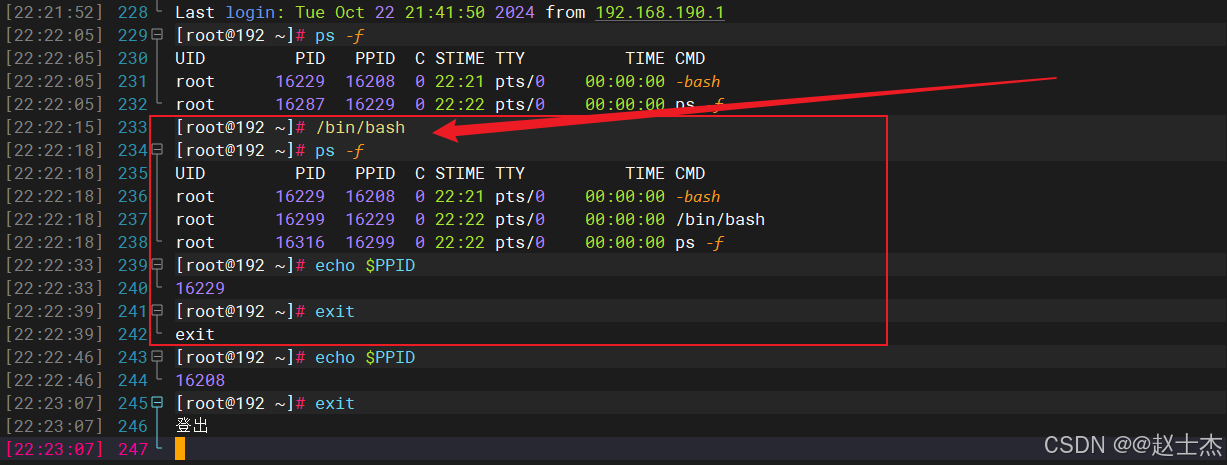Select line number 240
Screen dimensions: 1227x465
pos(132,289)
